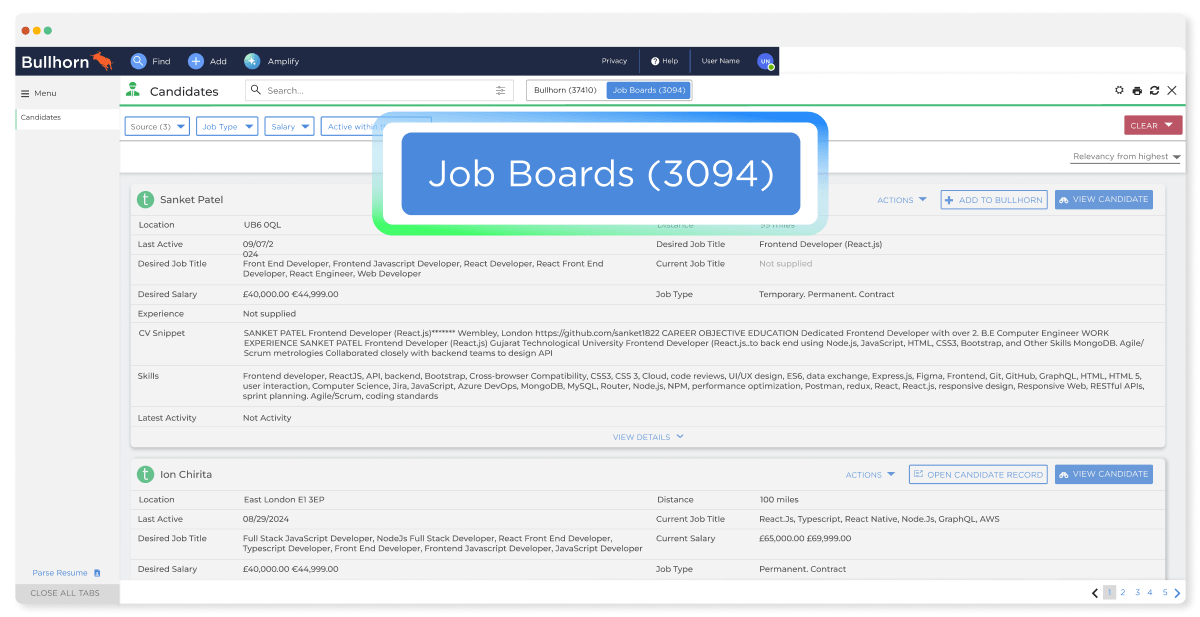The image size is (1200, 617).
Task: Click location value UB6 0QL
Action: click(262, 225)
